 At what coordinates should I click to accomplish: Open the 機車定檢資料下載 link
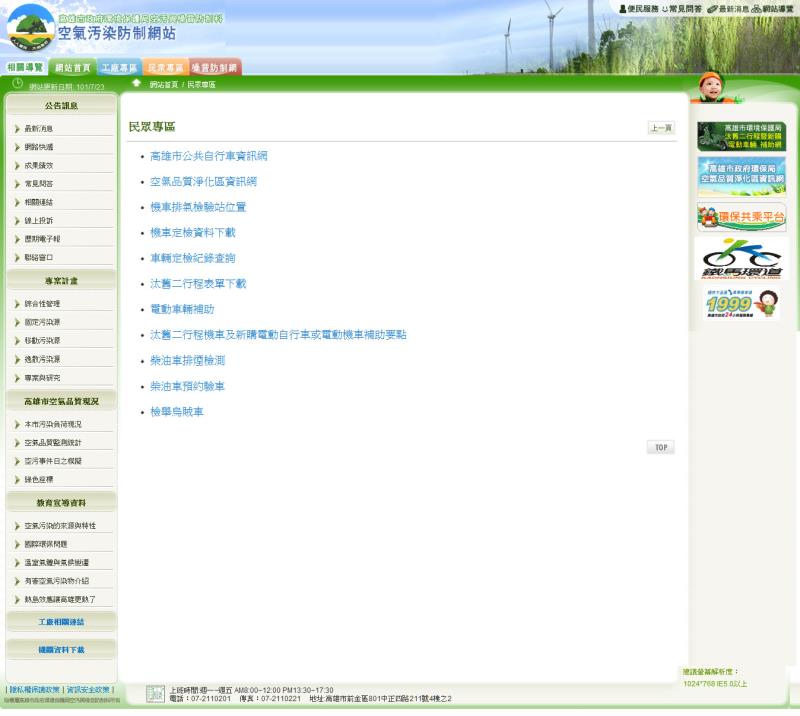193,233
